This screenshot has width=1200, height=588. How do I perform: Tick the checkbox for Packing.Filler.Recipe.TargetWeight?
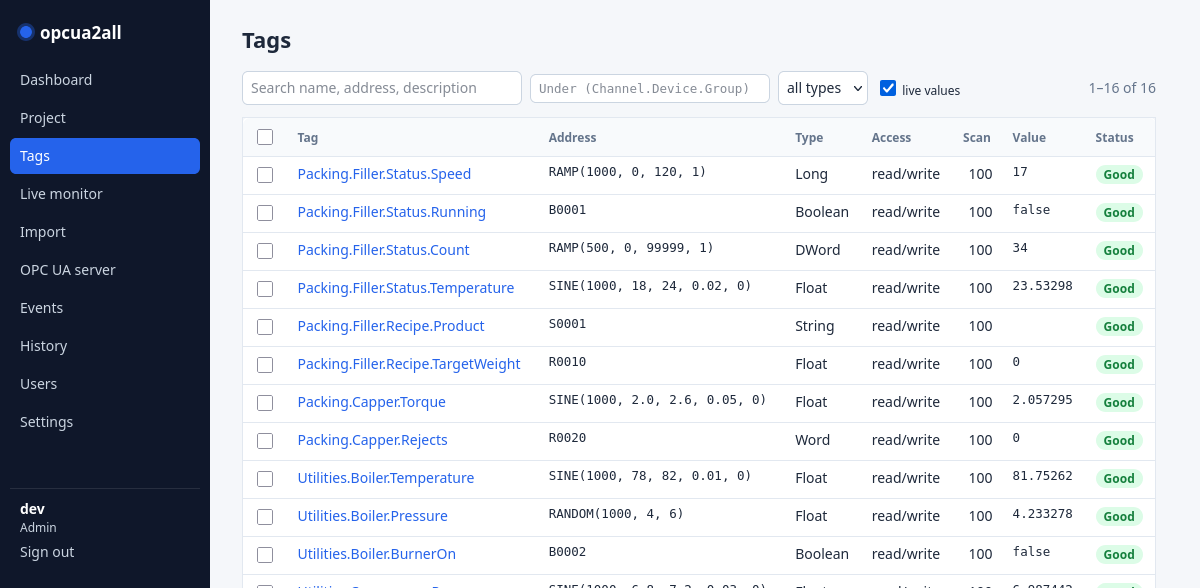pyautogui.click(x=265, y=365)
